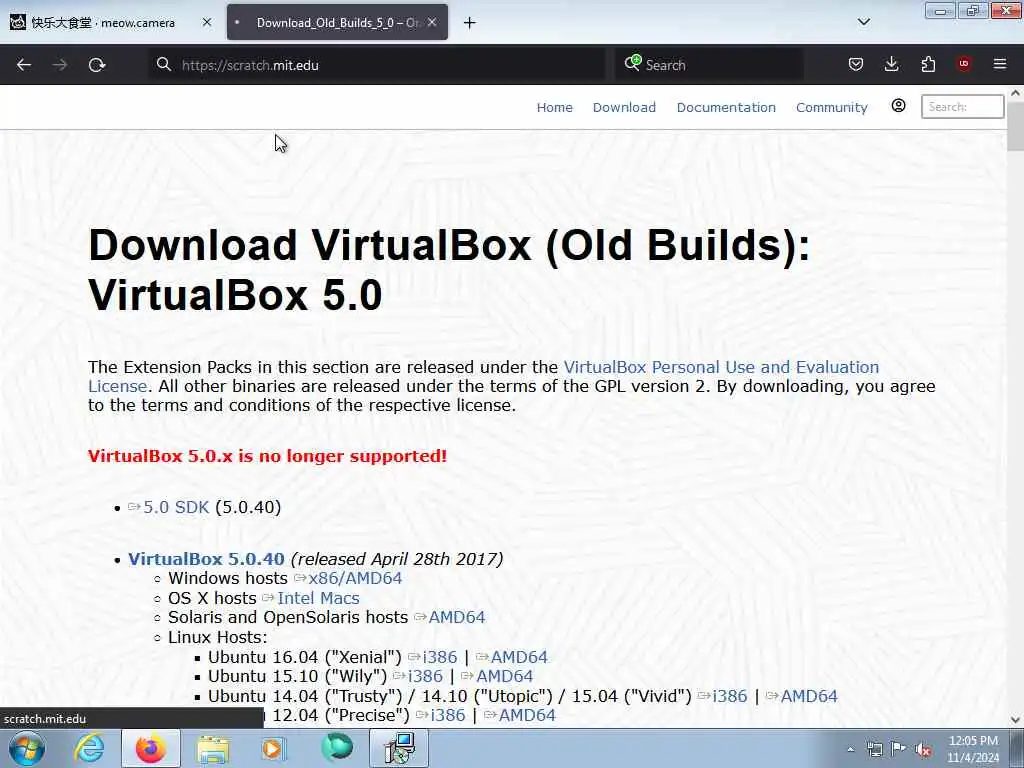
Task: Click the address bar magnifier icon
Action: point(164,64)
